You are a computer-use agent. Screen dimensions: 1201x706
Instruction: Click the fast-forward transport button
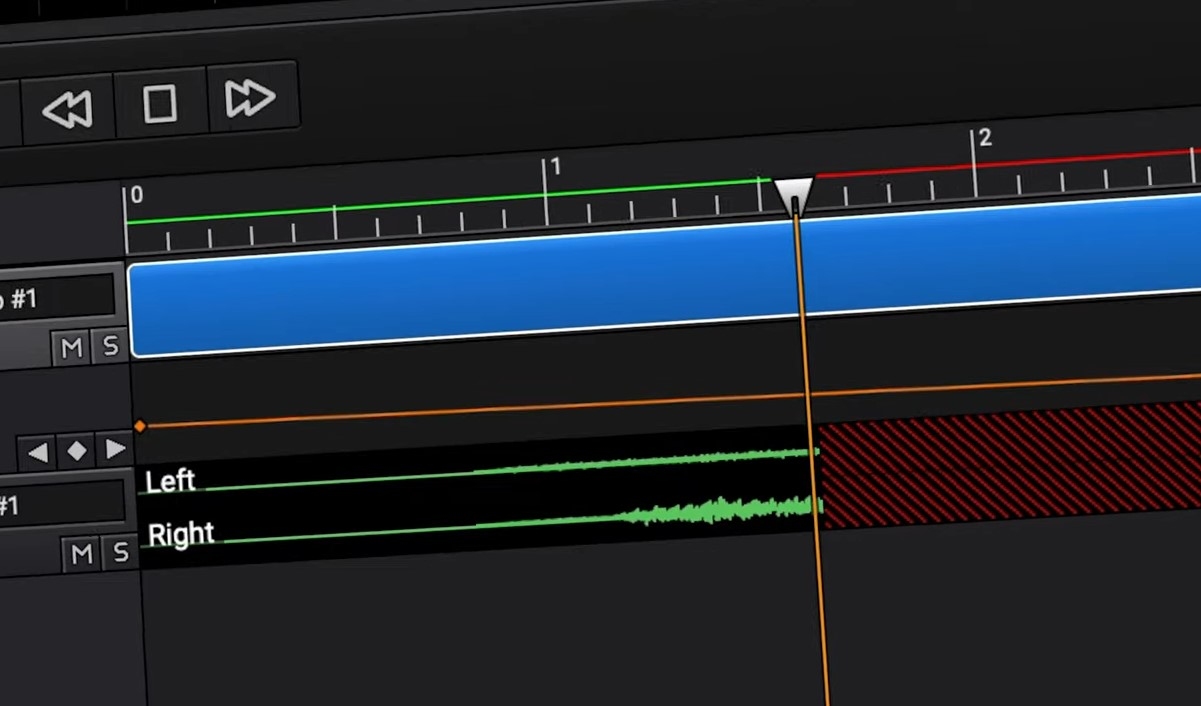click(250, 98)
